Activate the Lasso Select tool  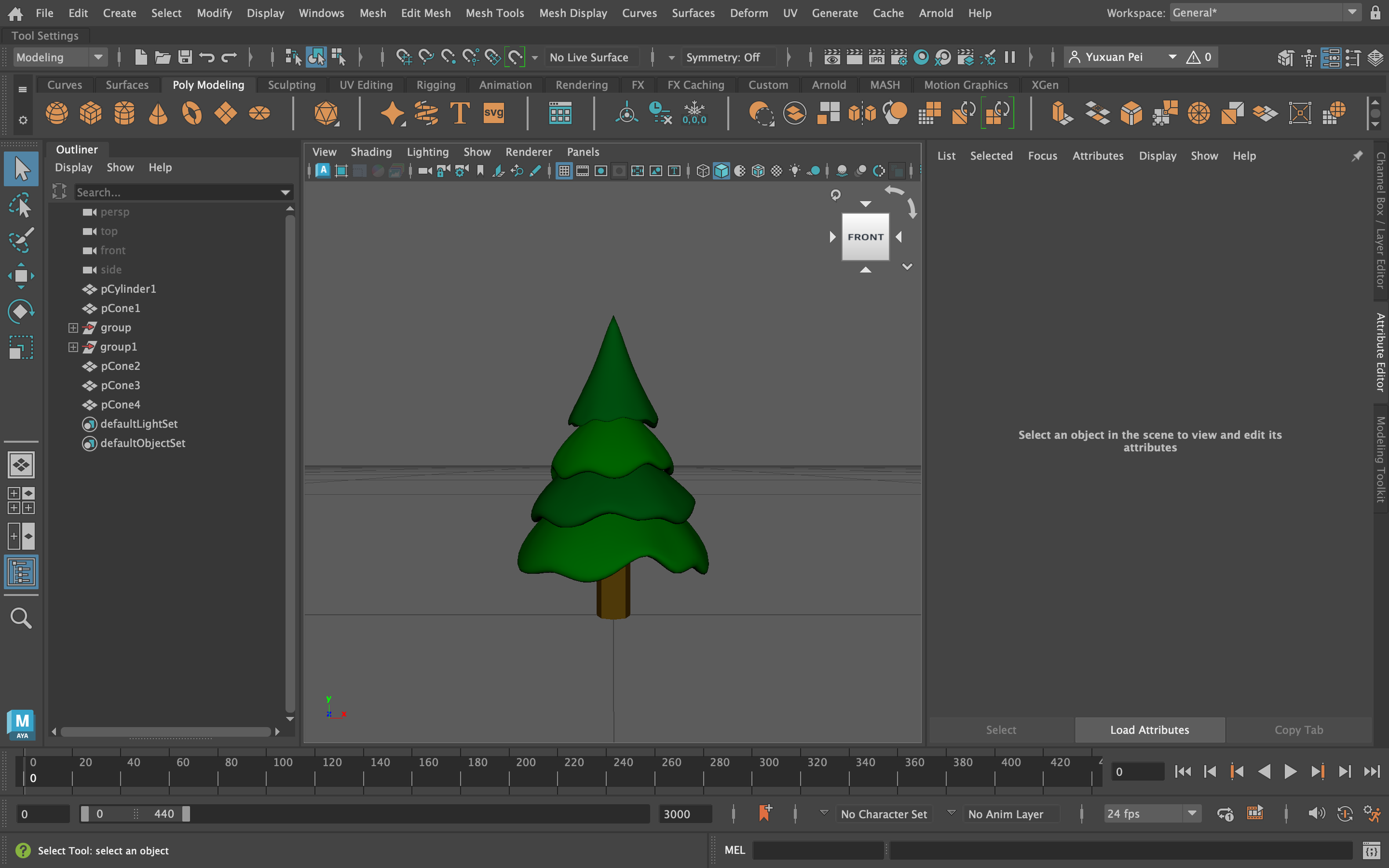click(x=21, y=205)
